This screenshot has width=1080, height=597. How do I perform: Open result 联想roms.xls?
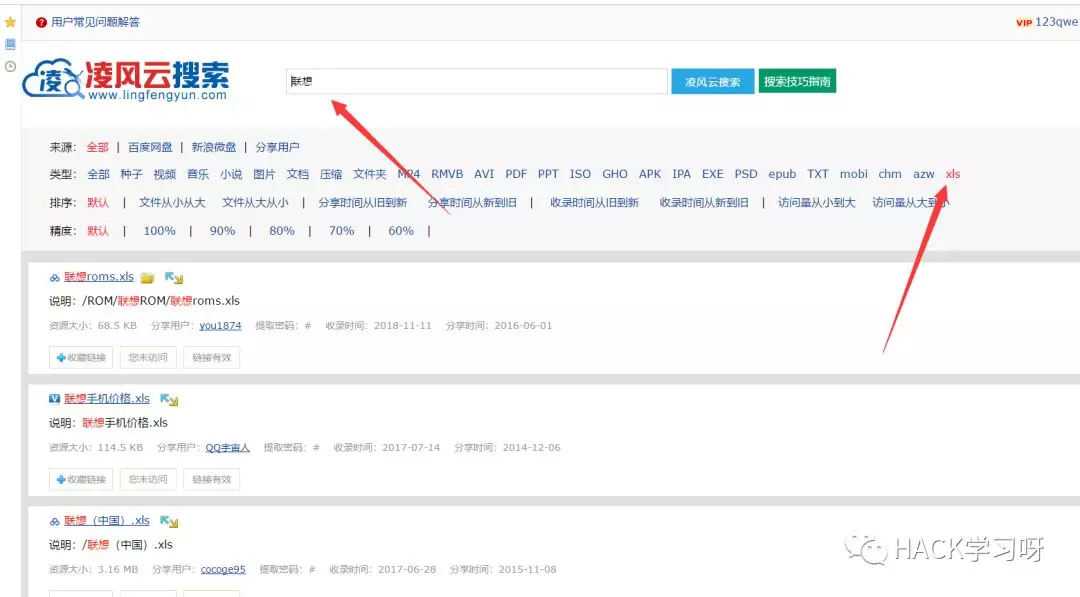pyautogui.click(x=99, y=277)
